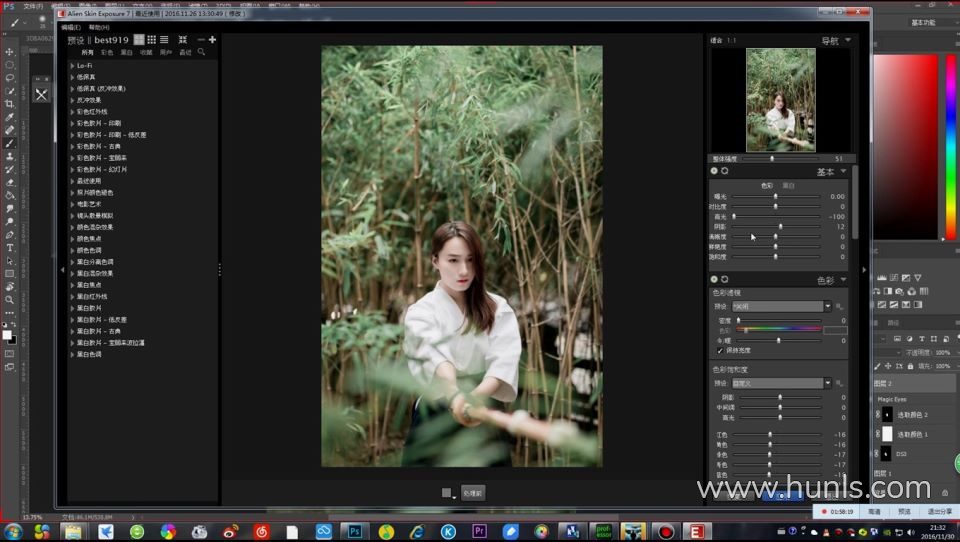The image size is (960, 542).
Task: Toggle visibility of 选取颜色 2 layer
Action: click(878, 414)
